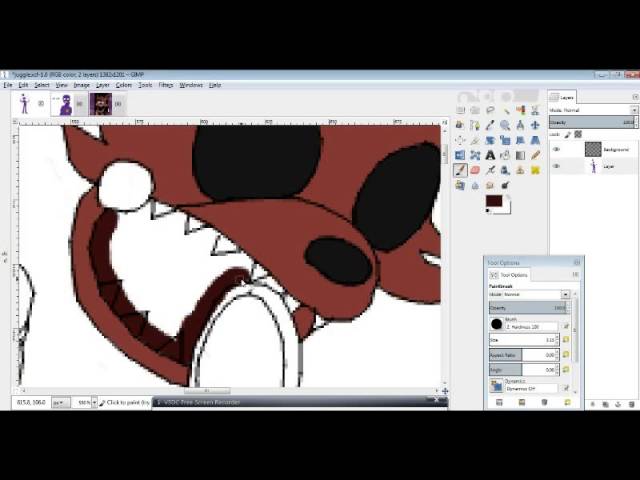Select the Select by Color tool
This screenshot has width=640, height=480.
520,110
